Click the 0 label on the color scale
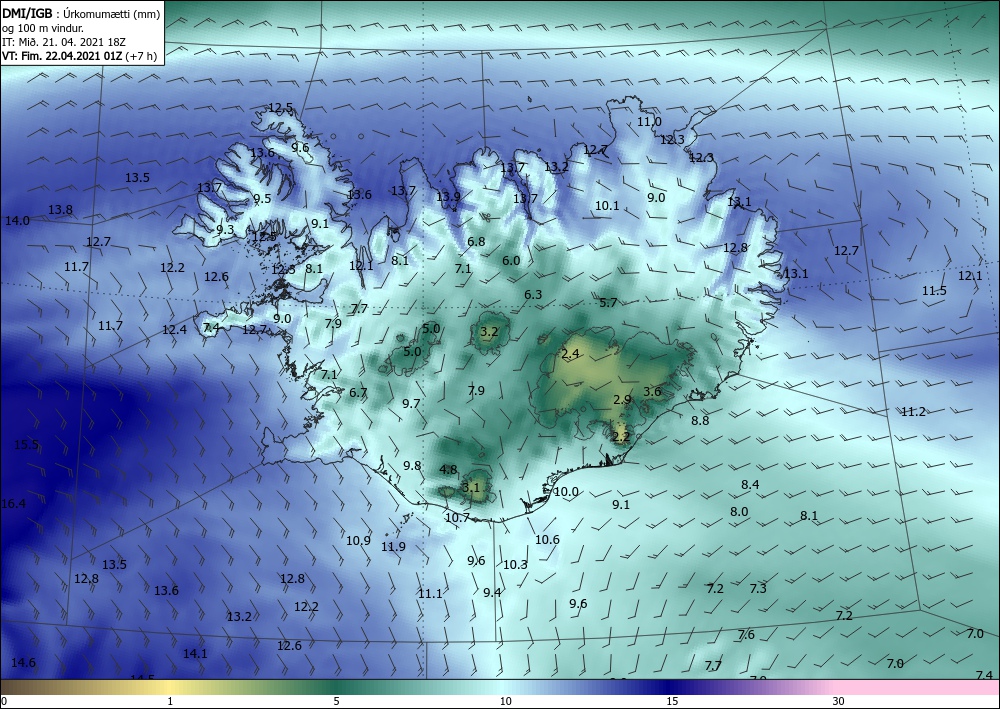Screen dimensions: 1000x709 4,701
